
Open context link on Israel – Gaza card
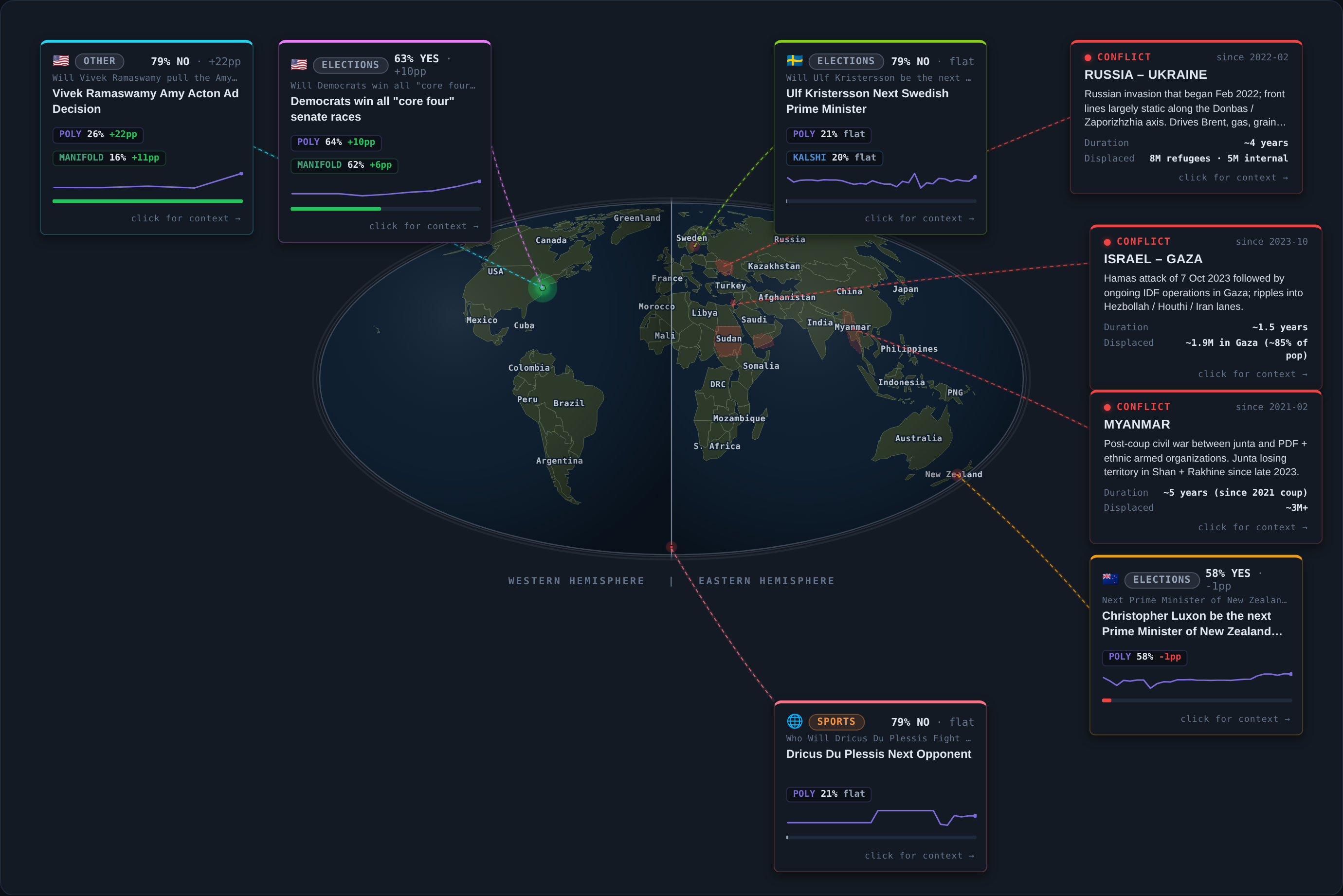click(1252, 374)
